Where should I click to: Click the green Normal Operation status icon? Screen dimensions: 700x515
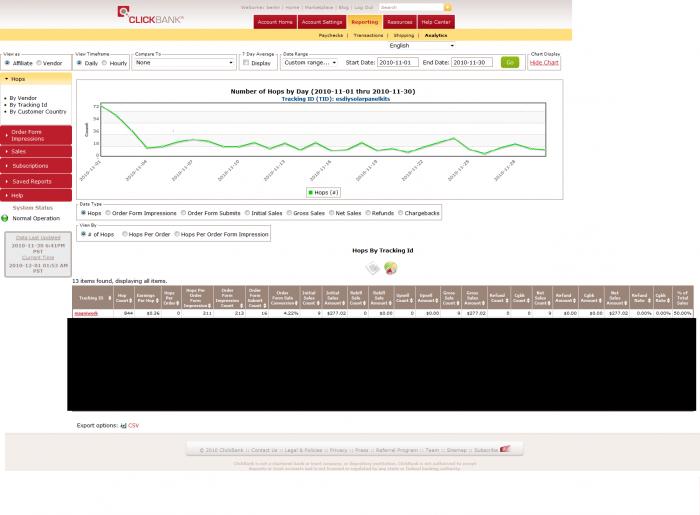[x=5, y=218]
